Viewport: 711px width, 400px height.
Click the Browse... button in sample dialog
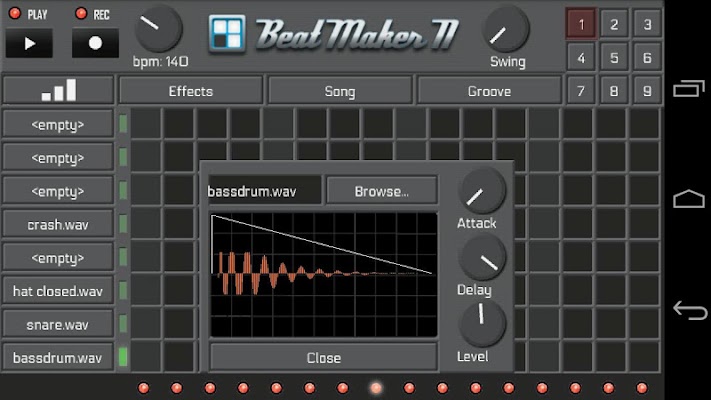pyautogui.click(x=382, y=191)
